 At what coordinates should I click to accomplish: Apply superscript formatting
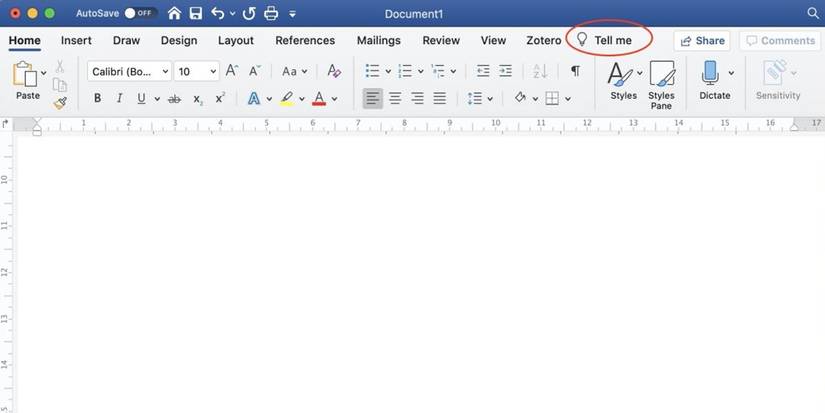[220, 98]
